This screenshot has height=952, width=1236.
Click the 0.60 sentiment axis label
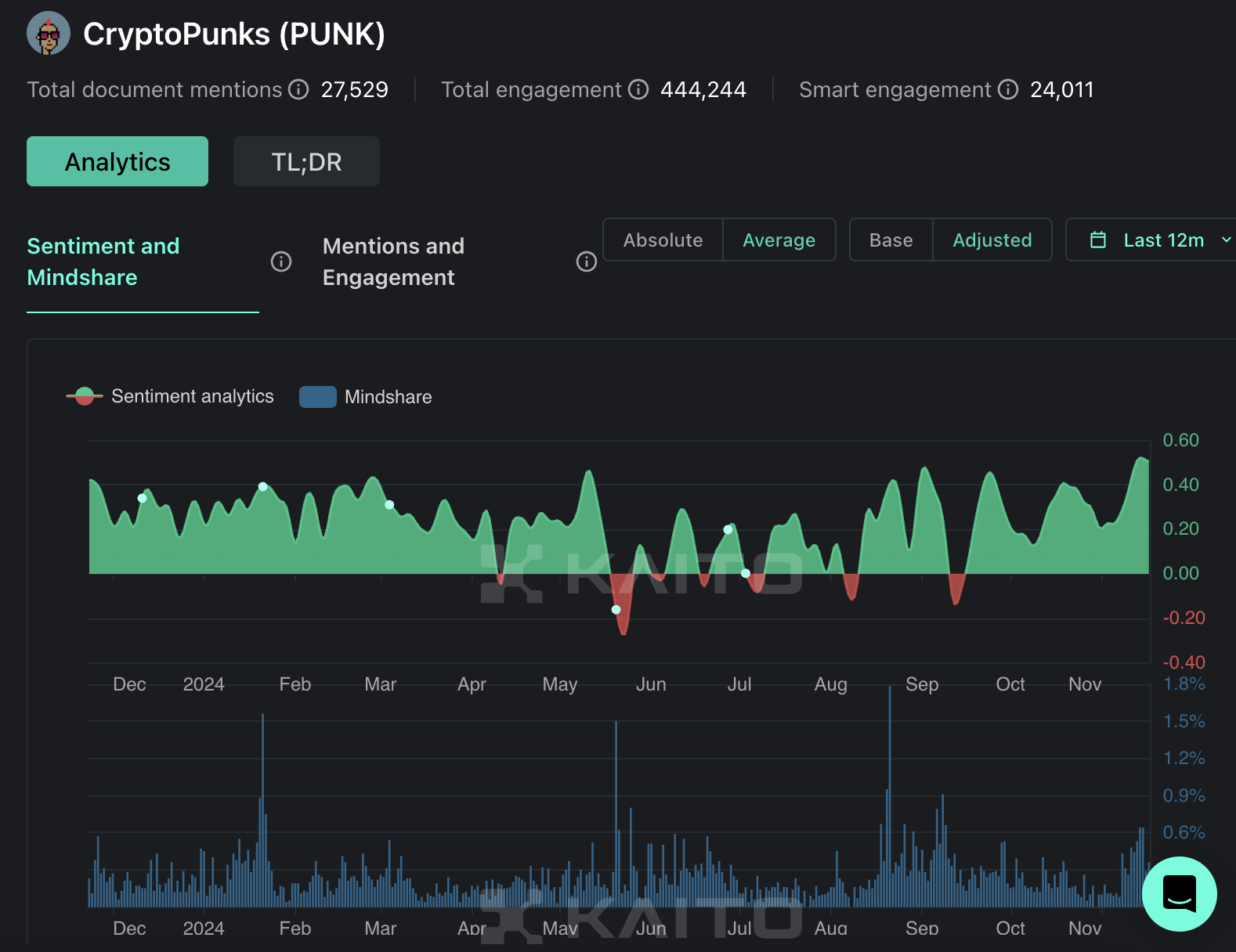[1180, 440]
